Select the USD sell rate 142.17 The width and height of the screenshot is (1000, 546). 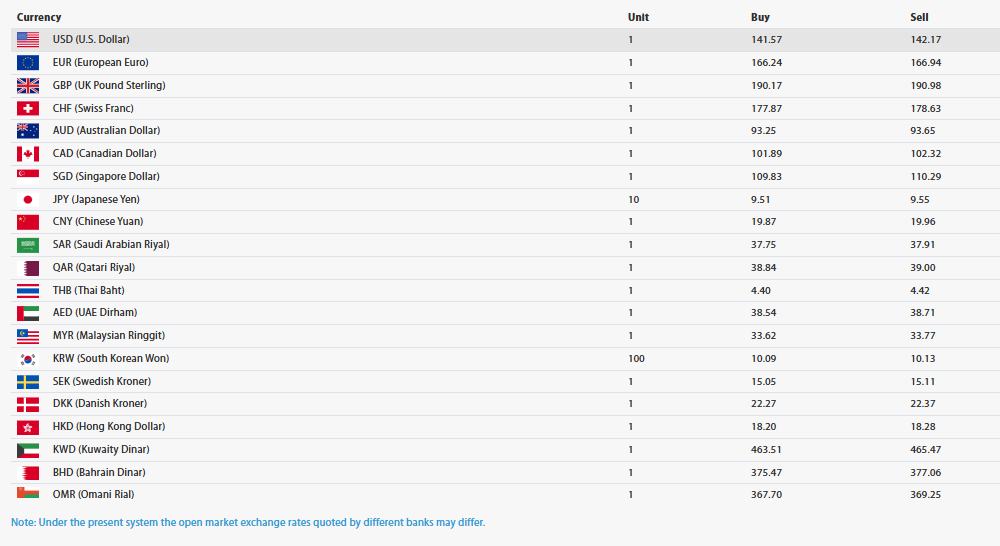925,40
